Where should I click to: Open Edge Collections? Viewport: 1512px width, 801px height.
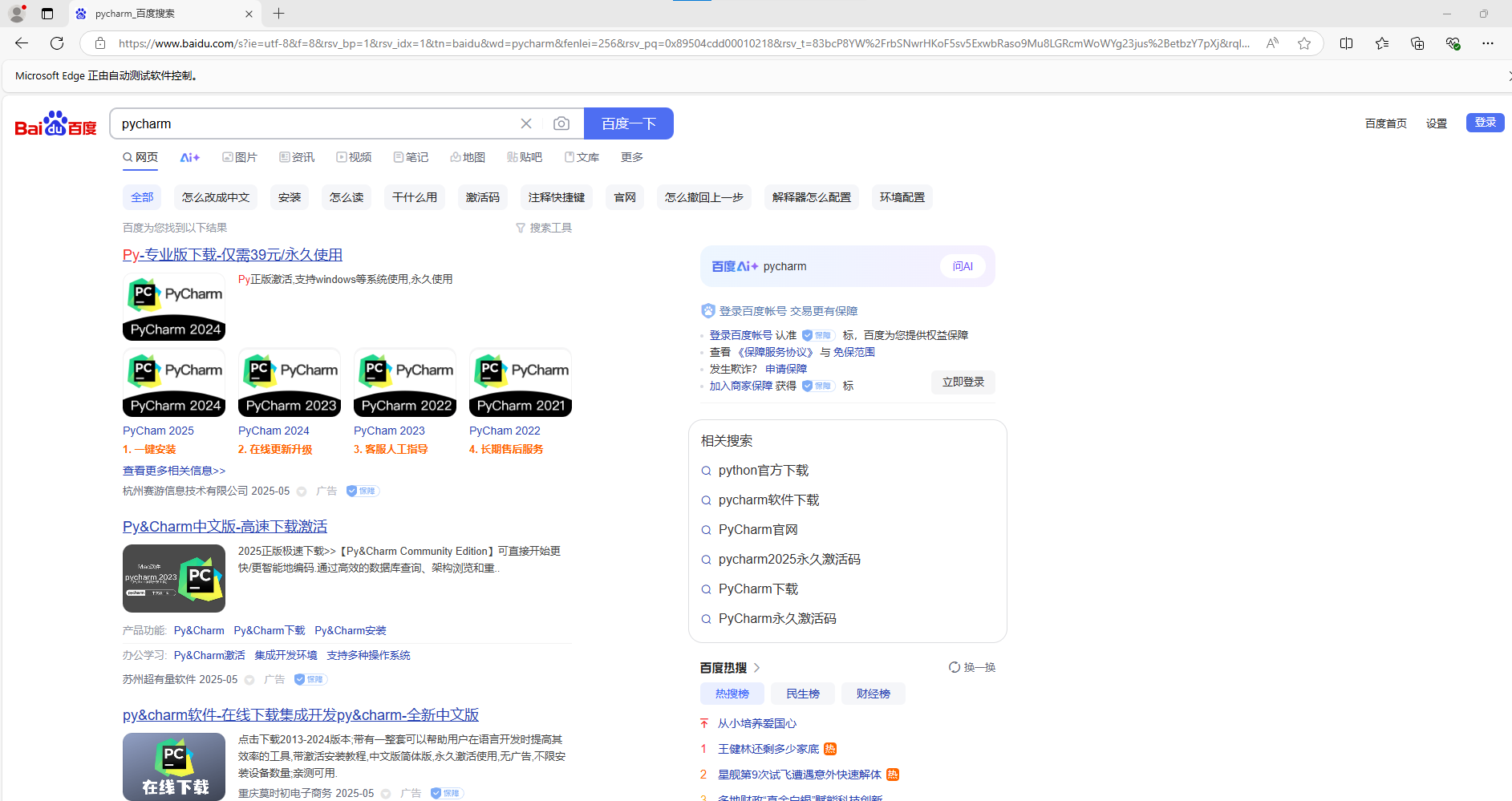coord(1417,43)
